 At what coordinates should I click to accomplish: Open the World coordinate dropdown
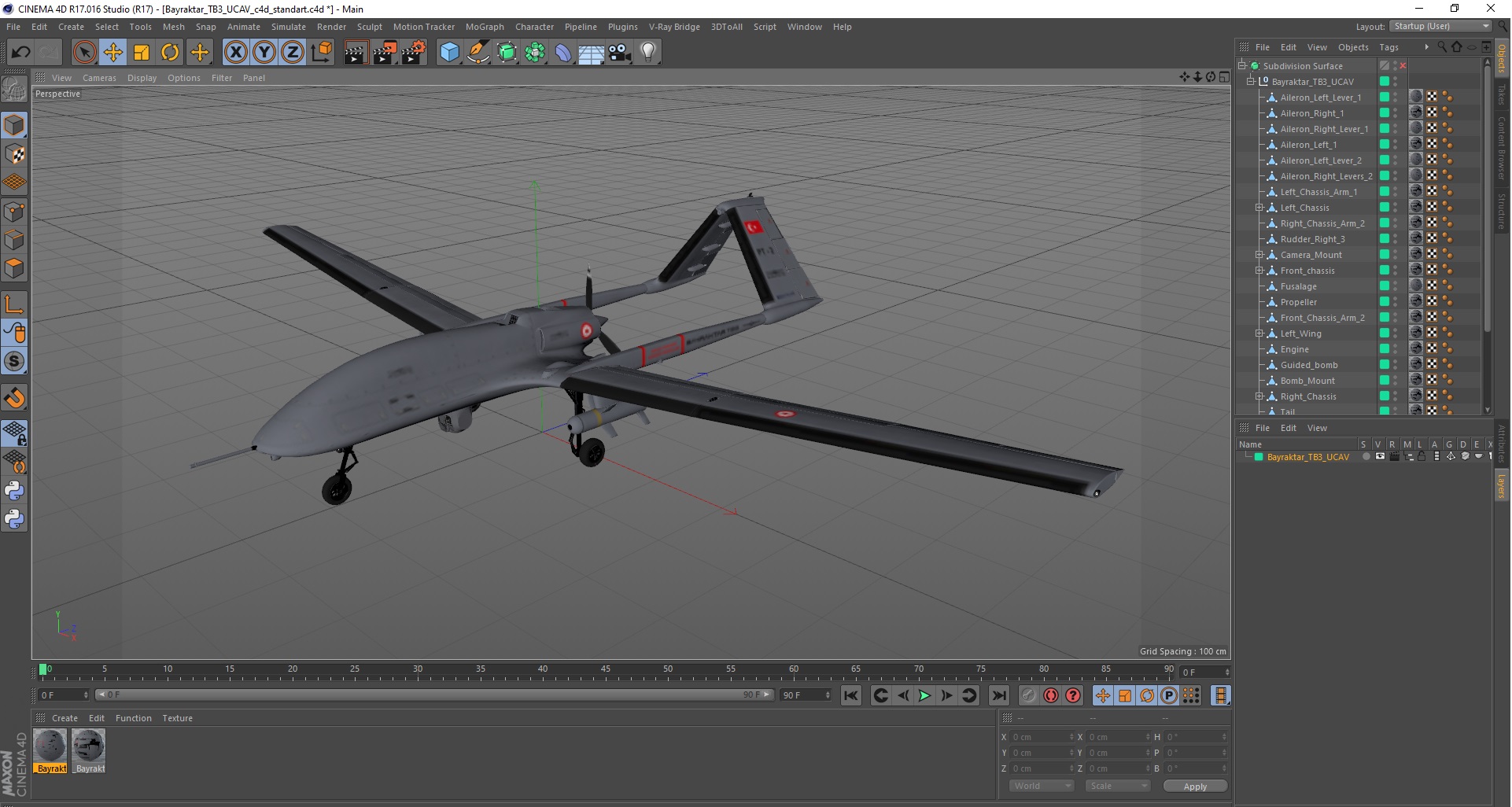[1042, 786]
